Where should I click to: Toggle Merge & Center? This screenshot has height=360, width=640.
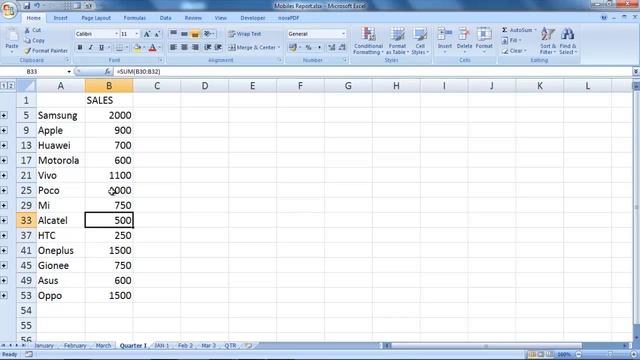253,48
